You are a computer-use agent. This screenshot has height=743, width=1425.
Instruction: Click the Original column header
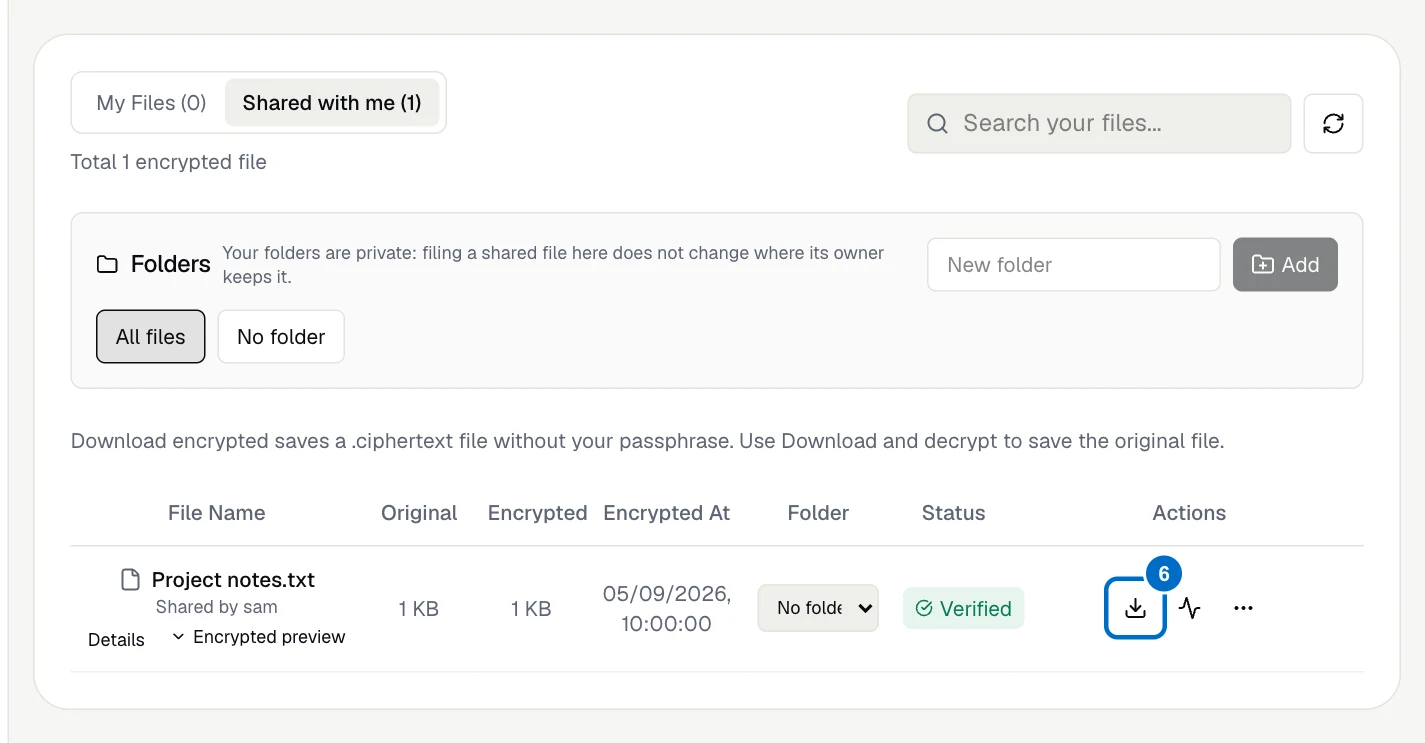419,513
